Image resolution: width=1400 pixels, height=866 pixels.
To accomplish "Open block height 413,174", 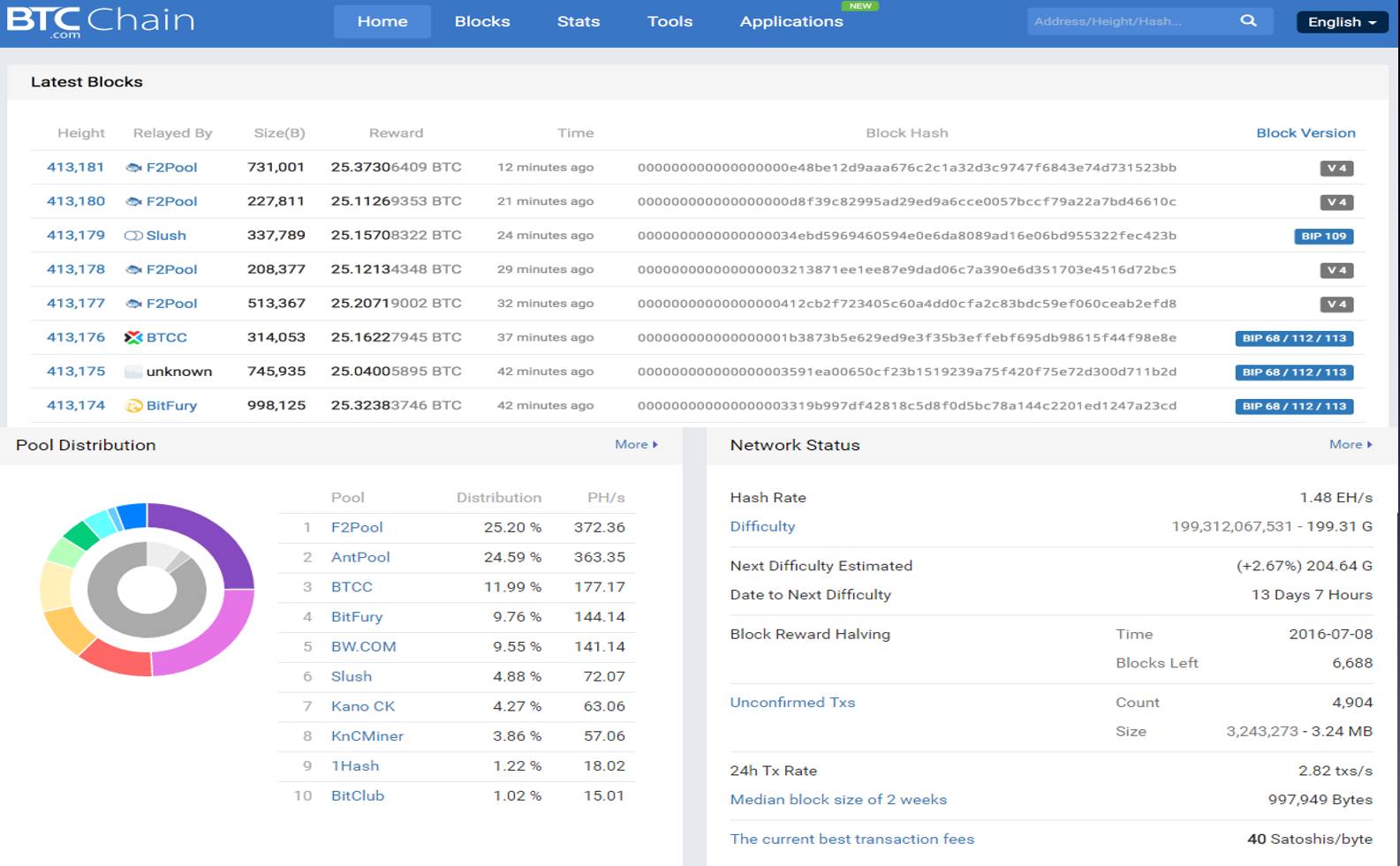I will (75, 405).
